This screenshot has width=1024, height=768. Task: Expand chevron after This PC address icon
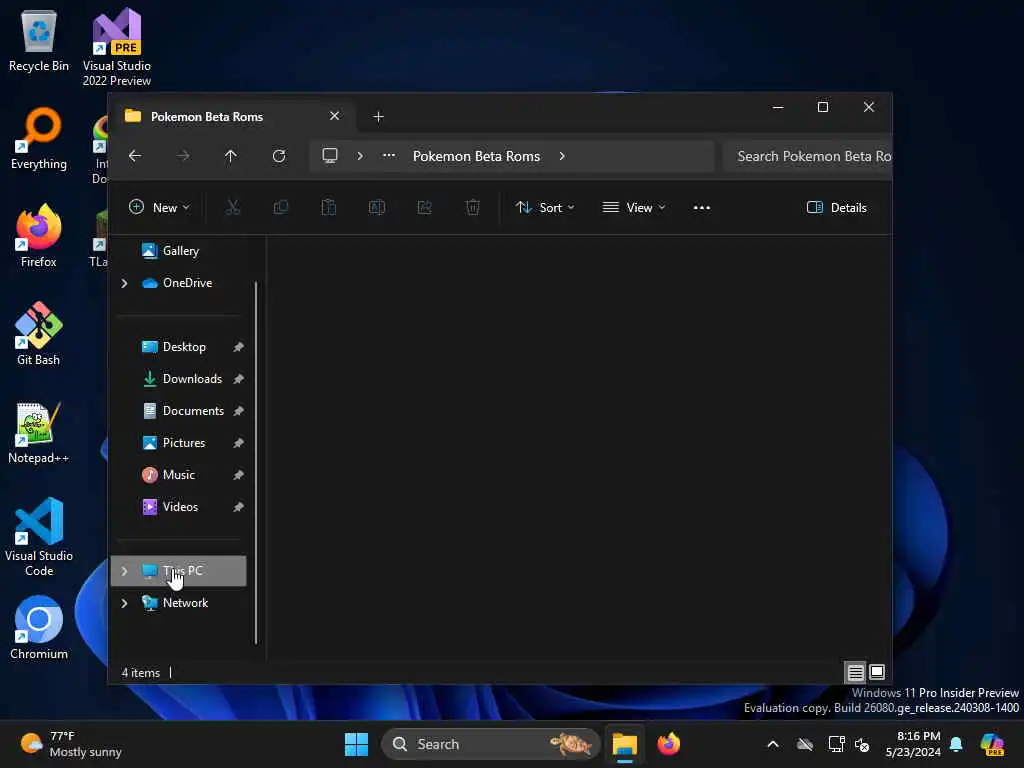pyautogui.click(x=360, y=156)
